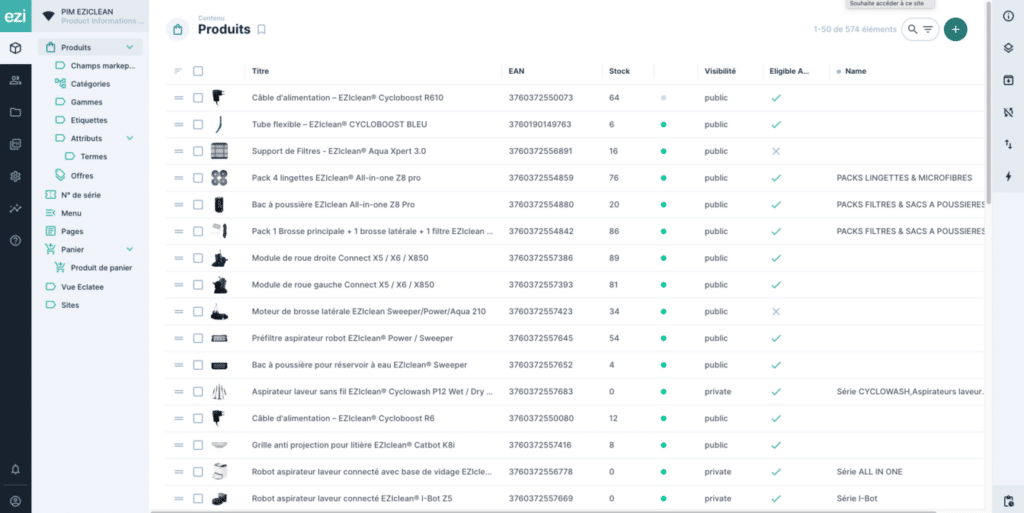Screen dimensions: 1024x513
Task: Open the notifications bell icon
Action: pyautogui.click(x=16, y=469)
